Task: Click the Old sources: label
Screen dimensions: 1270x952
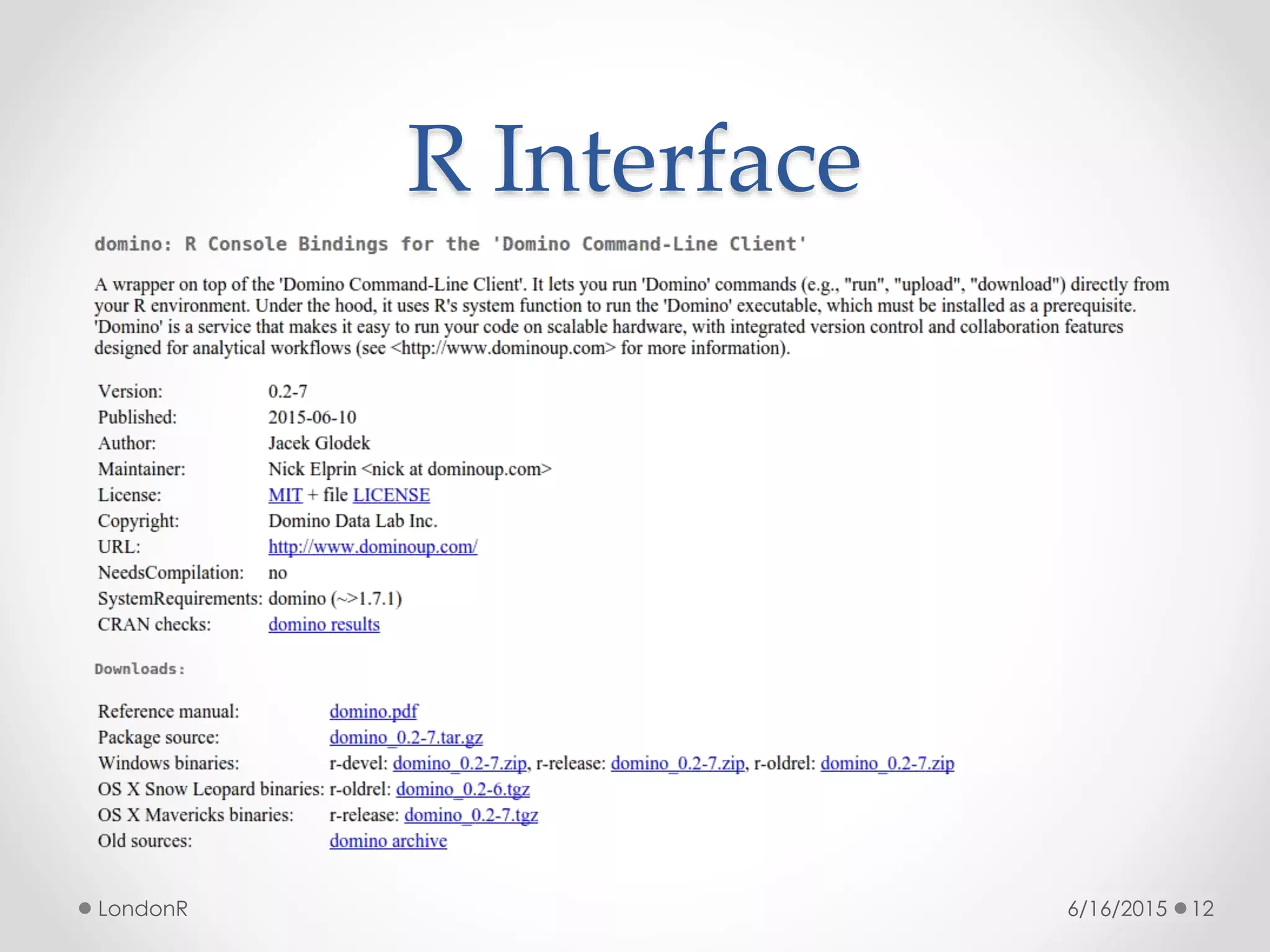Action: point(145,841)
